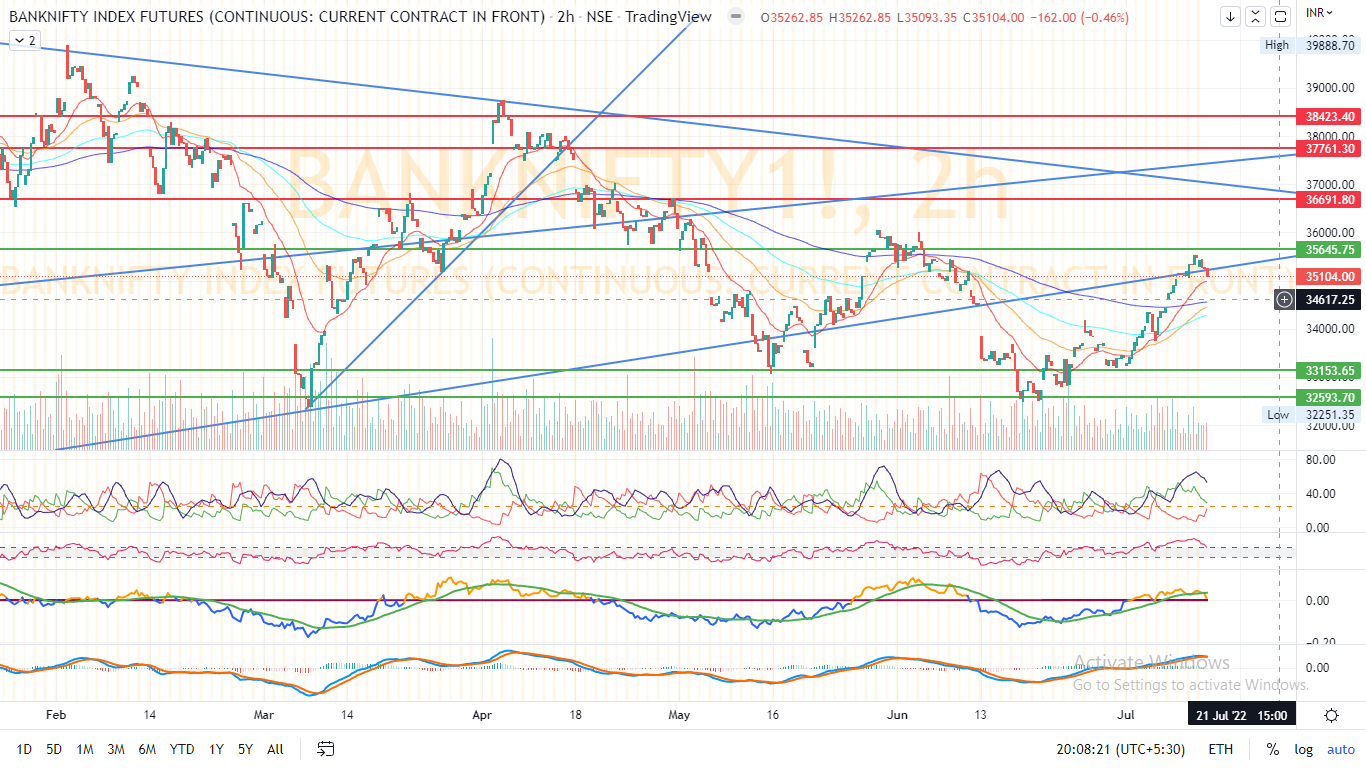Select the 5Y date range
1366x768 pixels.
[x=246, y=749]
